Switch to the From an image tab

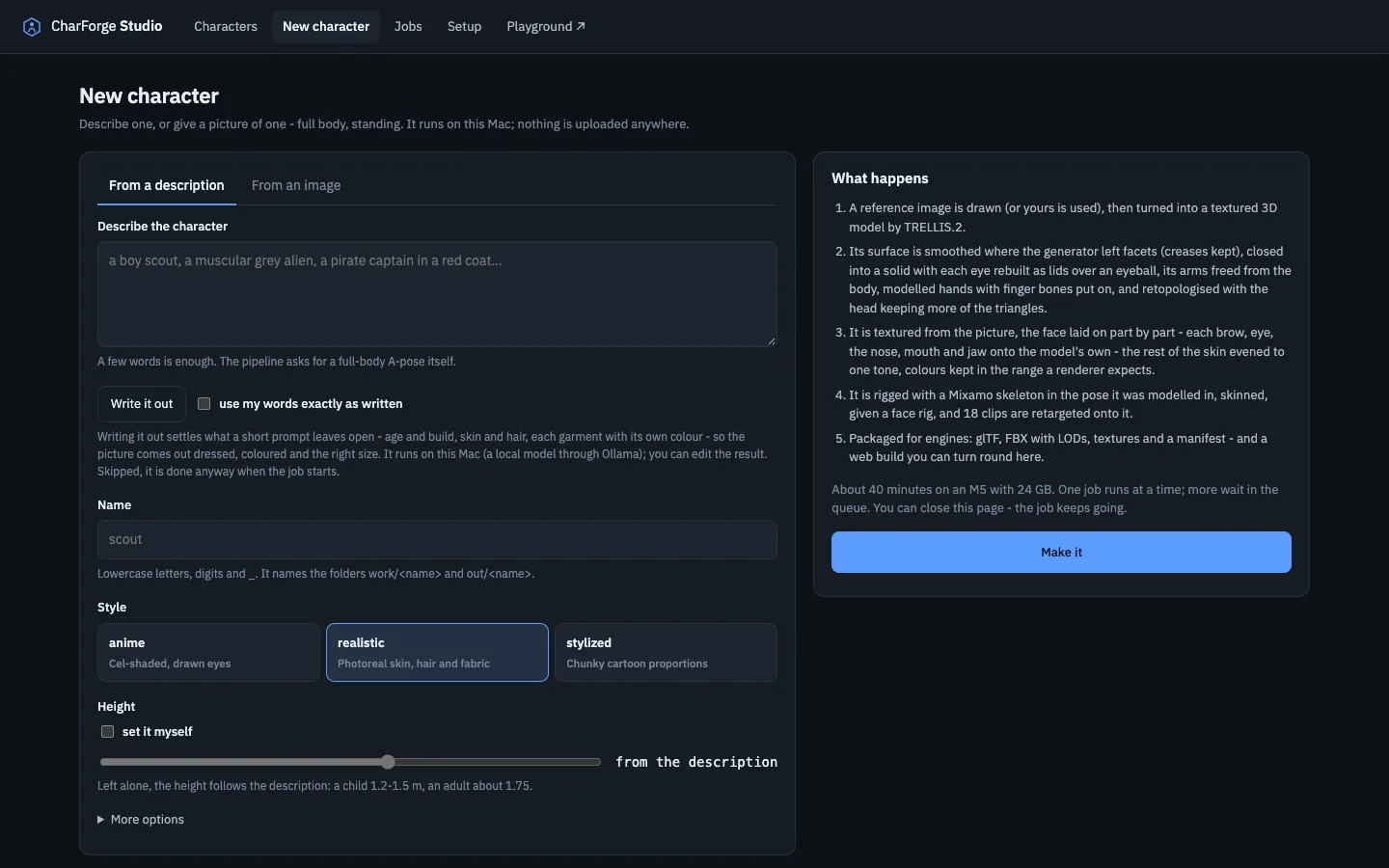[x=296, y=185]
